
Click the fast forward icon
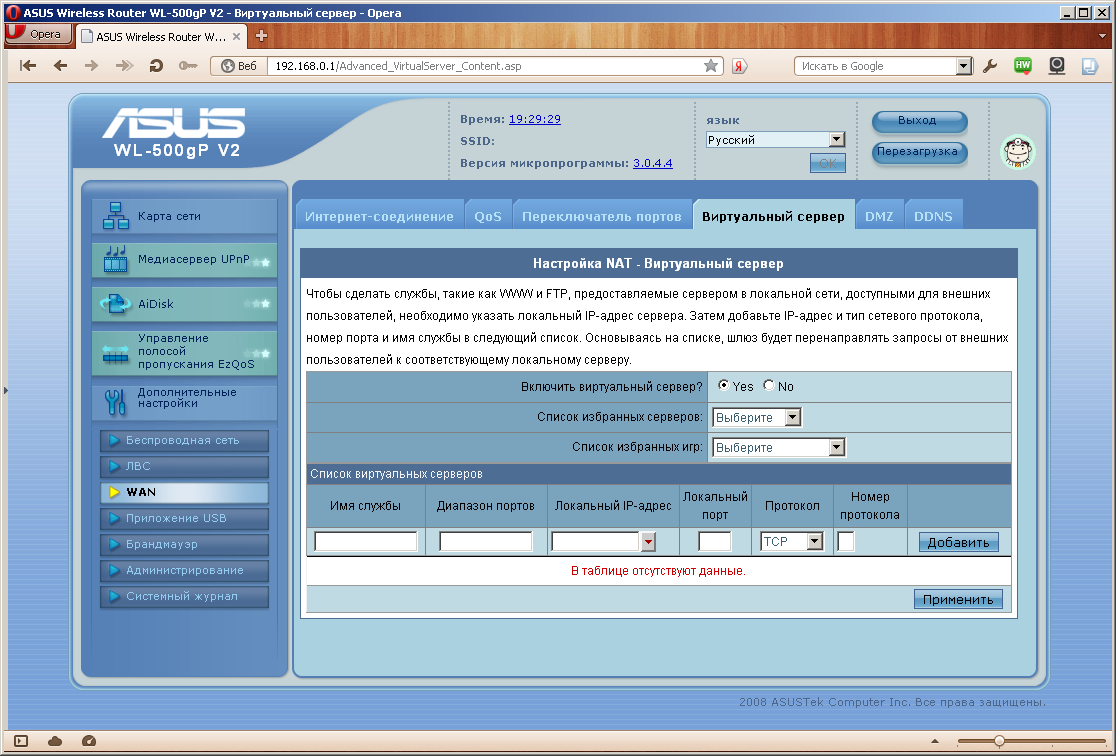click(x=125, y=66)
